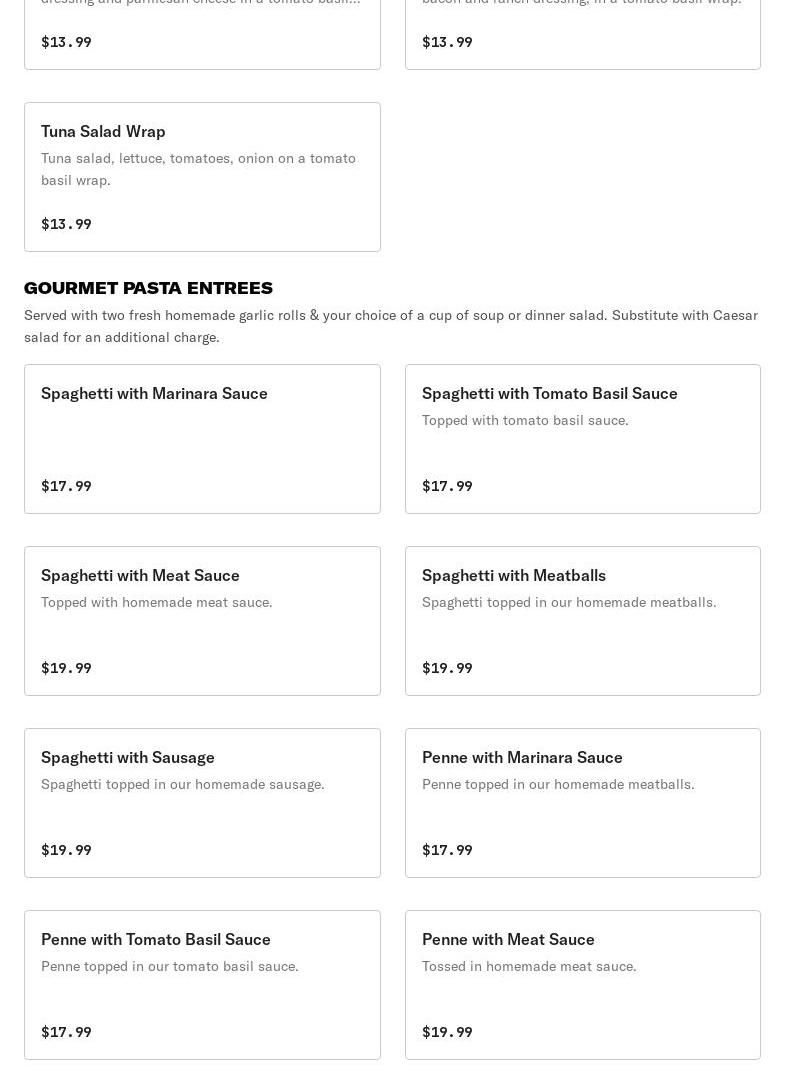Click the $13.99 price under Tuna Salad Wrap
Viewport: 785px width, 1089px height.
point(66,224)
